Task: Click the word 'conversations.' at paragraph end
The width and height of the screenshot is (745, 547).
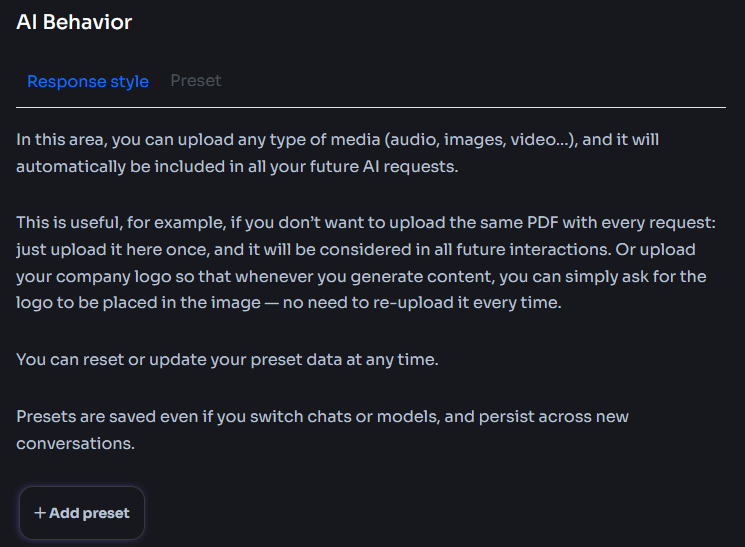Action: pyautogui.click(x=76, y=443)
